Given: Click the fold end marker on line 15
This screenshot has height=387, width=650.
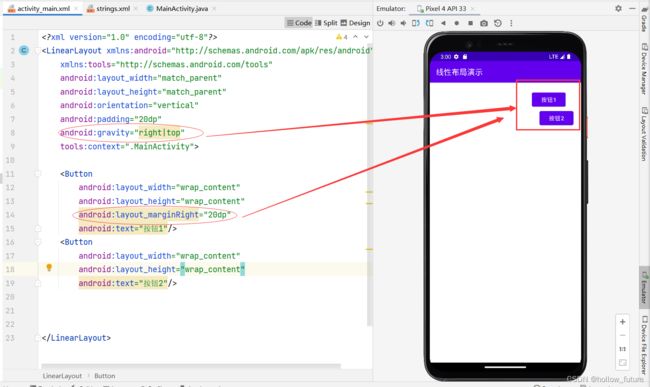Looking at the screenshot, I should [38, 228].
